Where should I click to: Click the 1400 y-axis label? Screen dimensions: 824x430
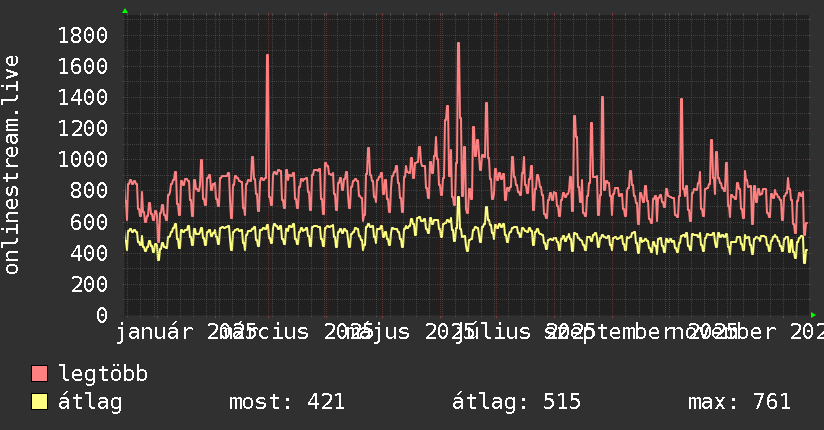(x=83, y=98)
